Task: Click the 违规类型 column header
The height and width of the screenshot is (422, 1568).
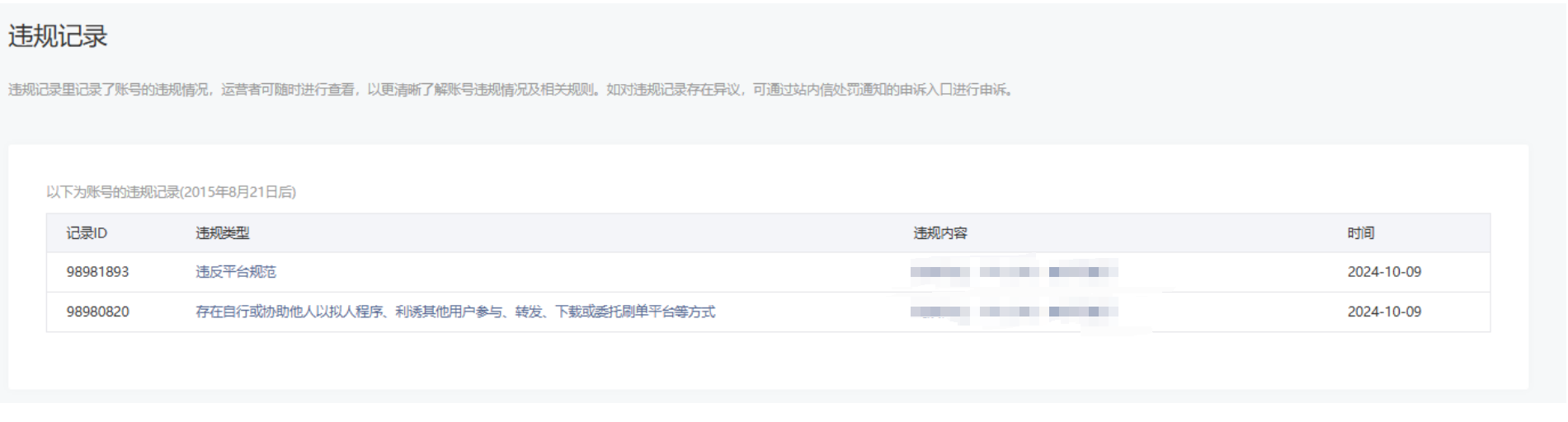Action: point(222,233)
